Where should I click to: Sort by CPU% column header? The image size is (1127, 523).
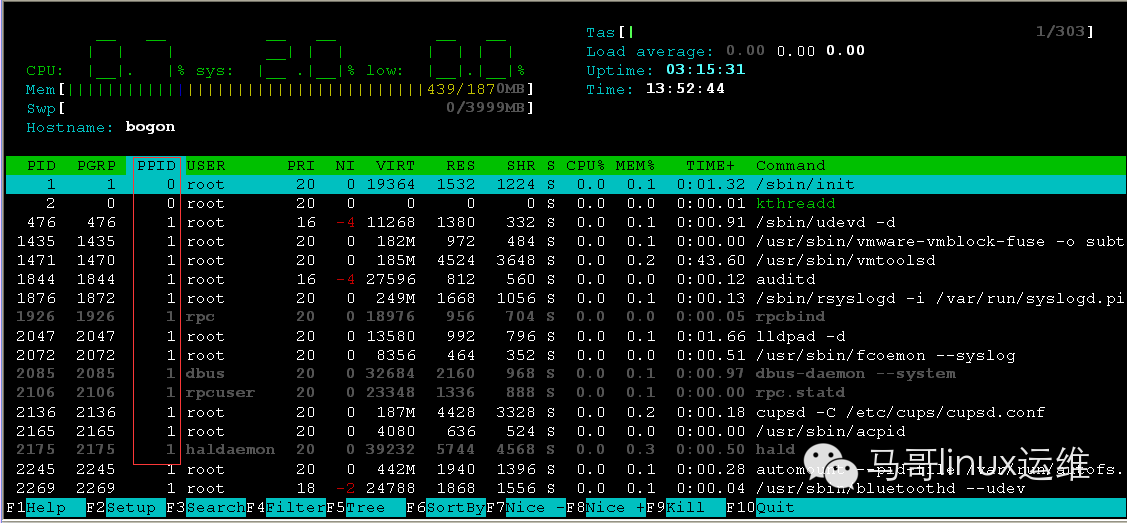point(585,165)
